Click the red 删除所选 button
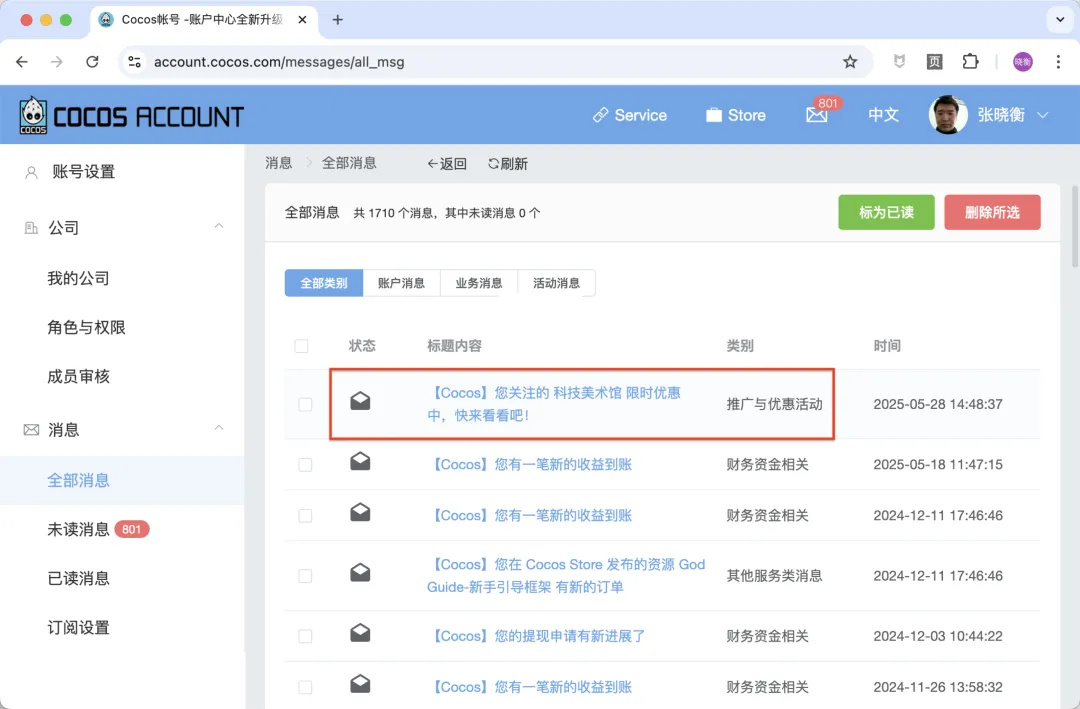This screenshot has height=709, width=1080. coord(993,212)
